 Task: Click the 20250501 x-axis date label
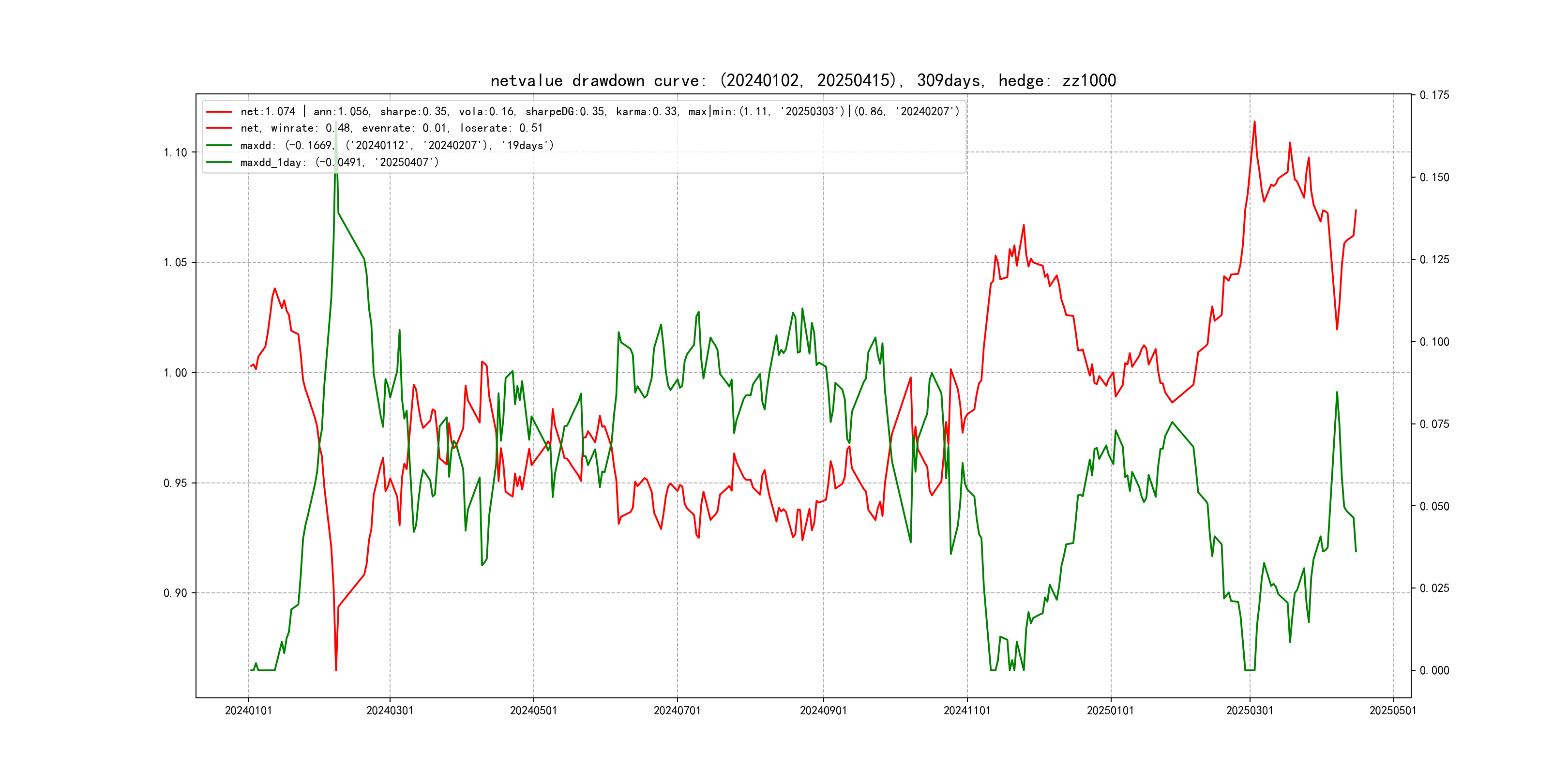pos(1393,711)
